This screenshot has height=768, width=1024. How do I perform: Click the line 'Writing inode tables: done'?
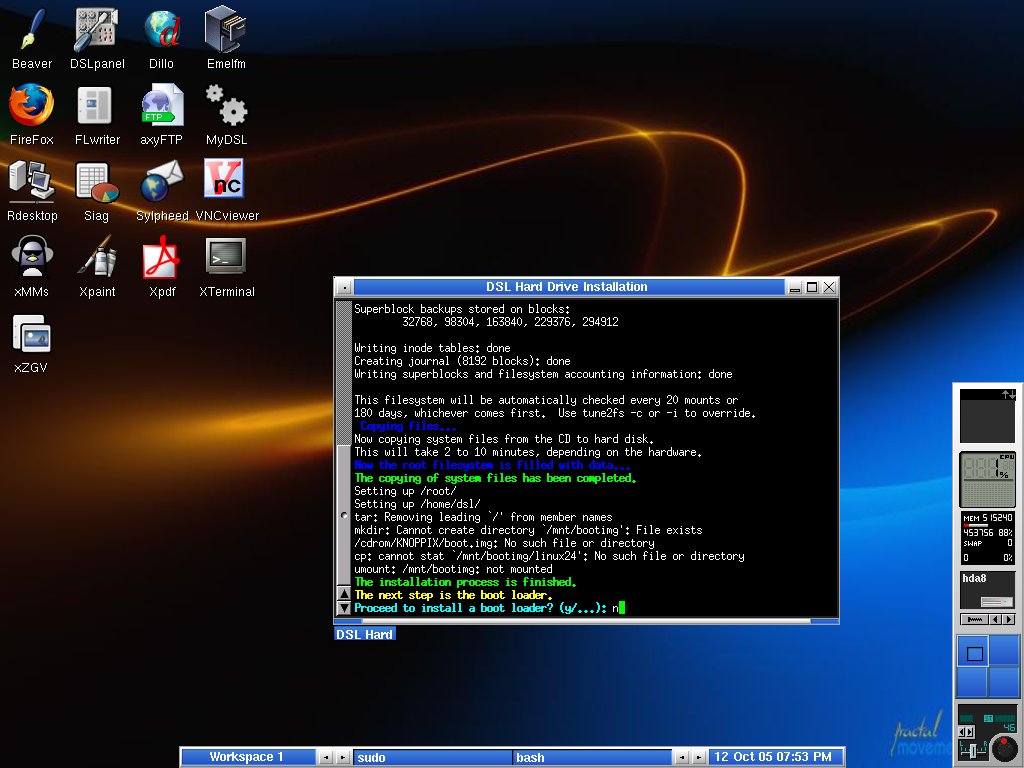tap(432, 348)
